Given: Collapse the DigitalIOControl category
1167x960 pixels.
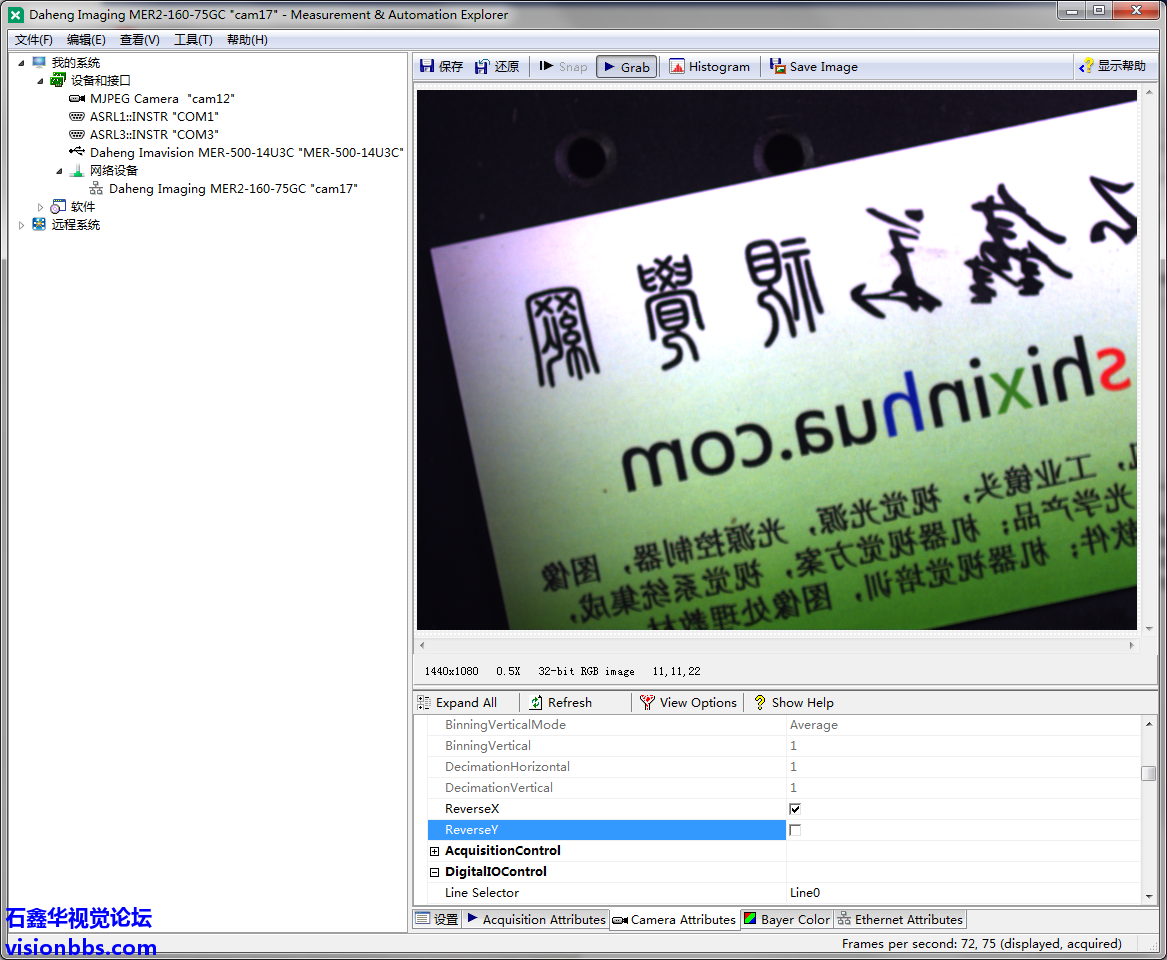Looking at the screenshot, I should 434,872.
